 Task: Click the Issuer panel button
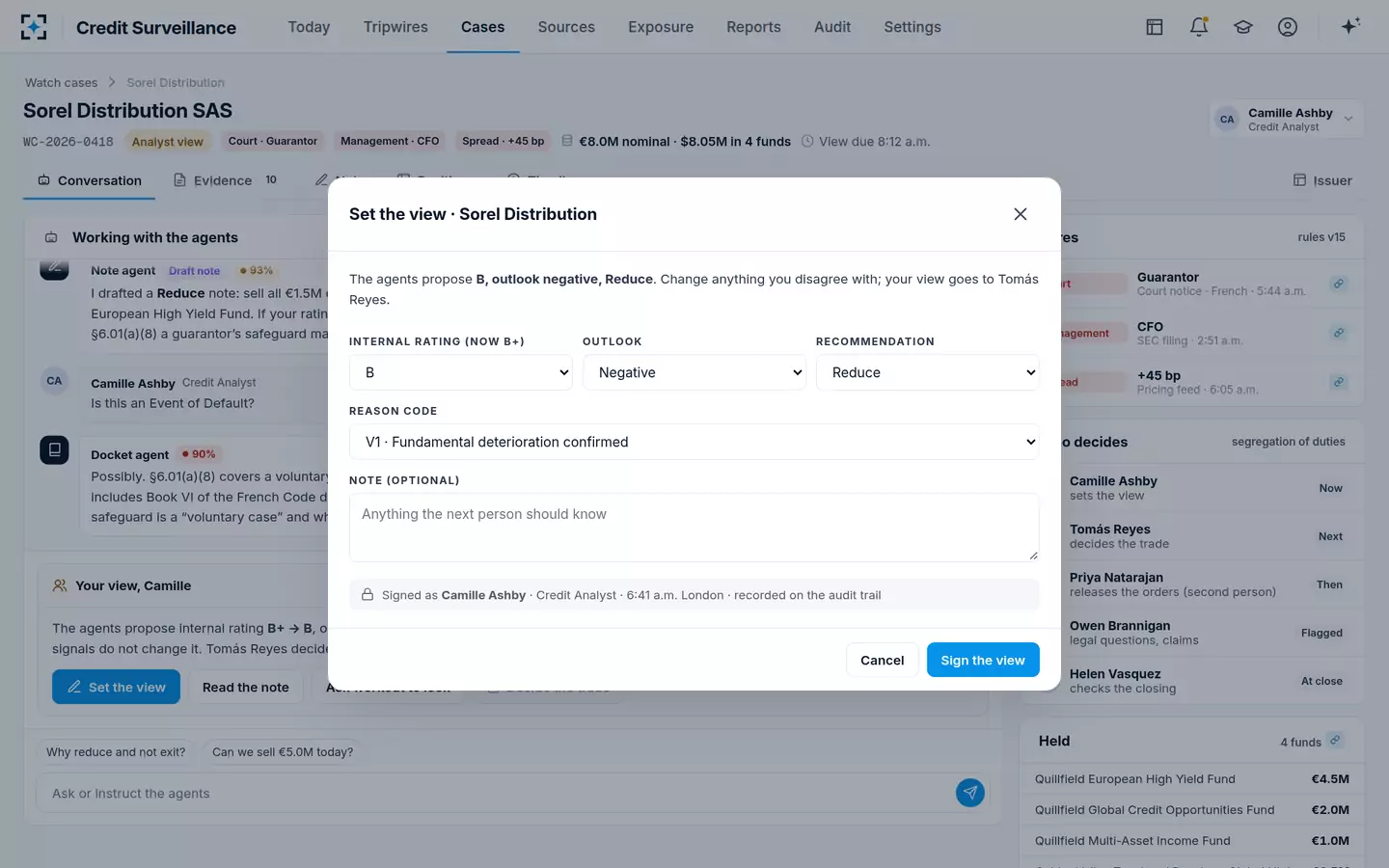point(1322,180)
